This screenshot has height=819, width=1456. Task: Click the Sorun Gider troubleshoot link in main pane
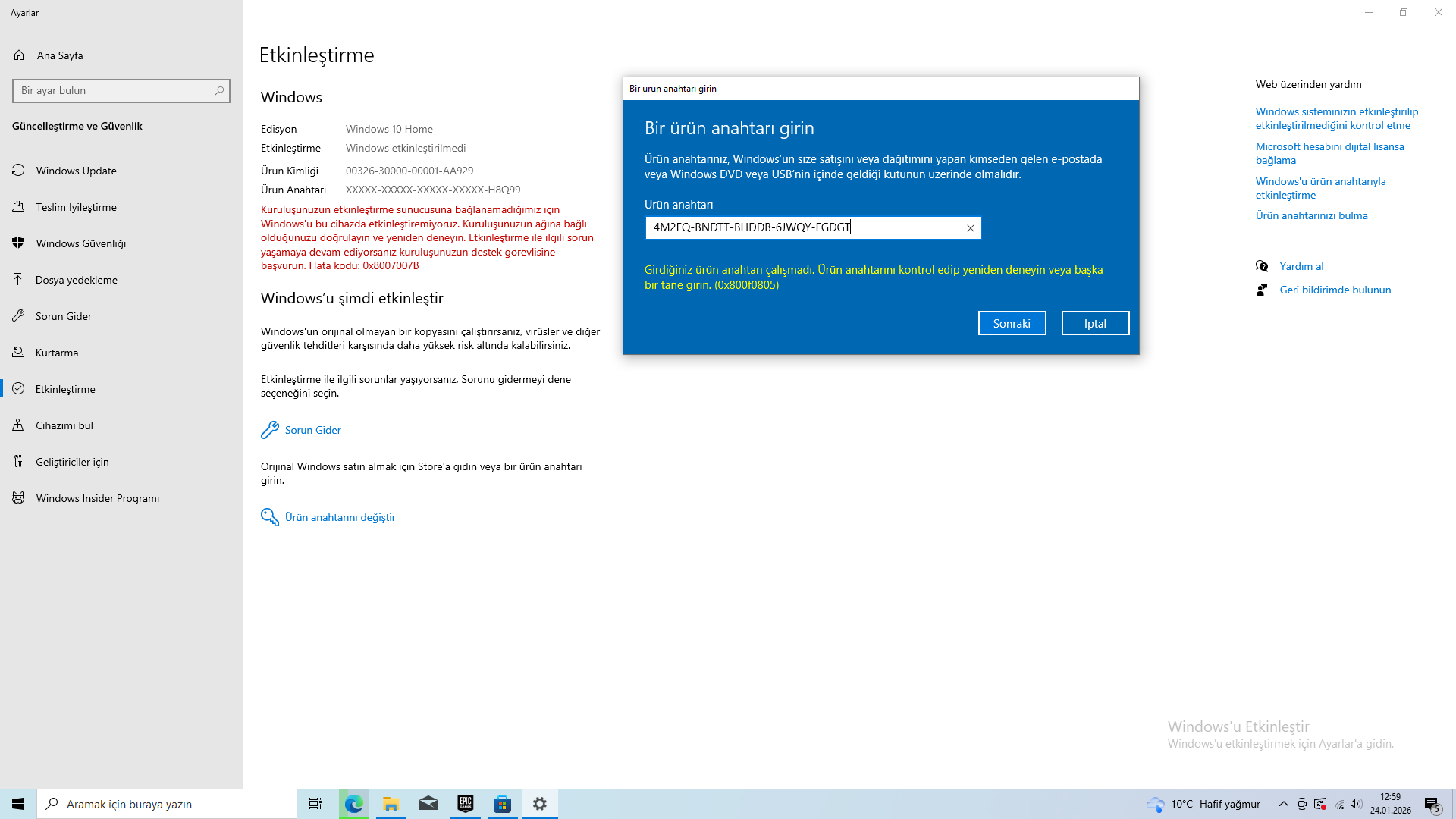click(x=312, y=430)
